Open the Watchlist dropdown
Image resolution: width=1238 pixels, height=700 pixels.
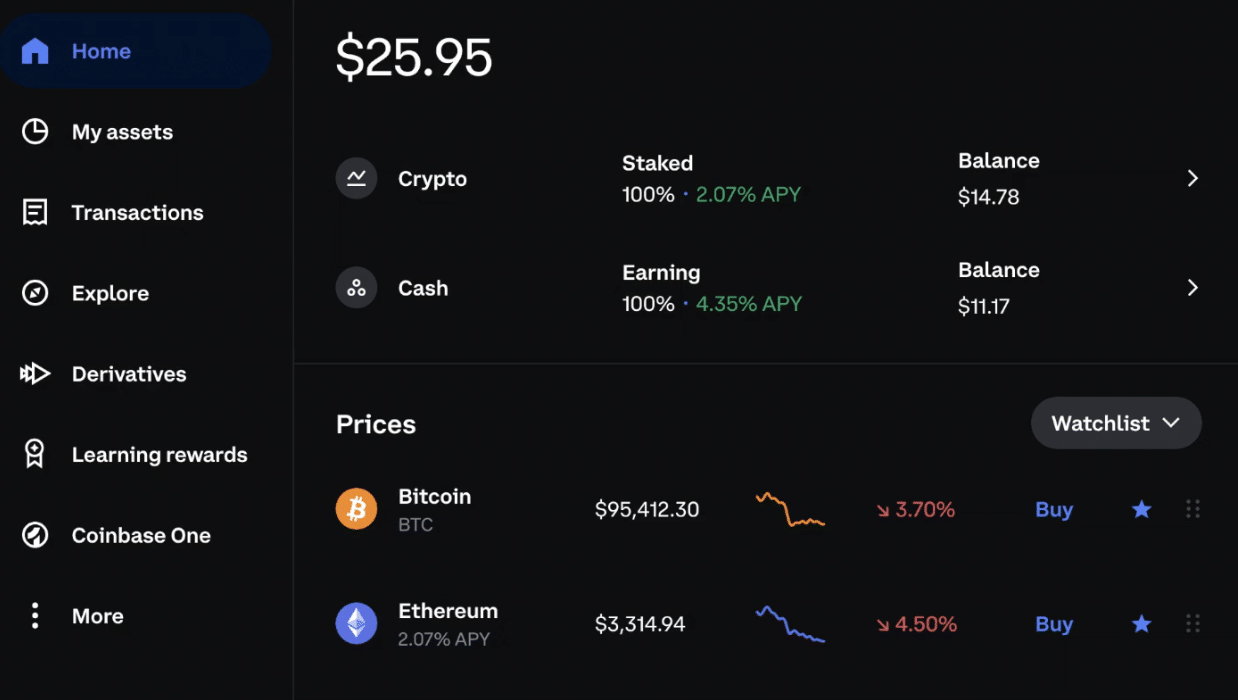[1116, 423]
